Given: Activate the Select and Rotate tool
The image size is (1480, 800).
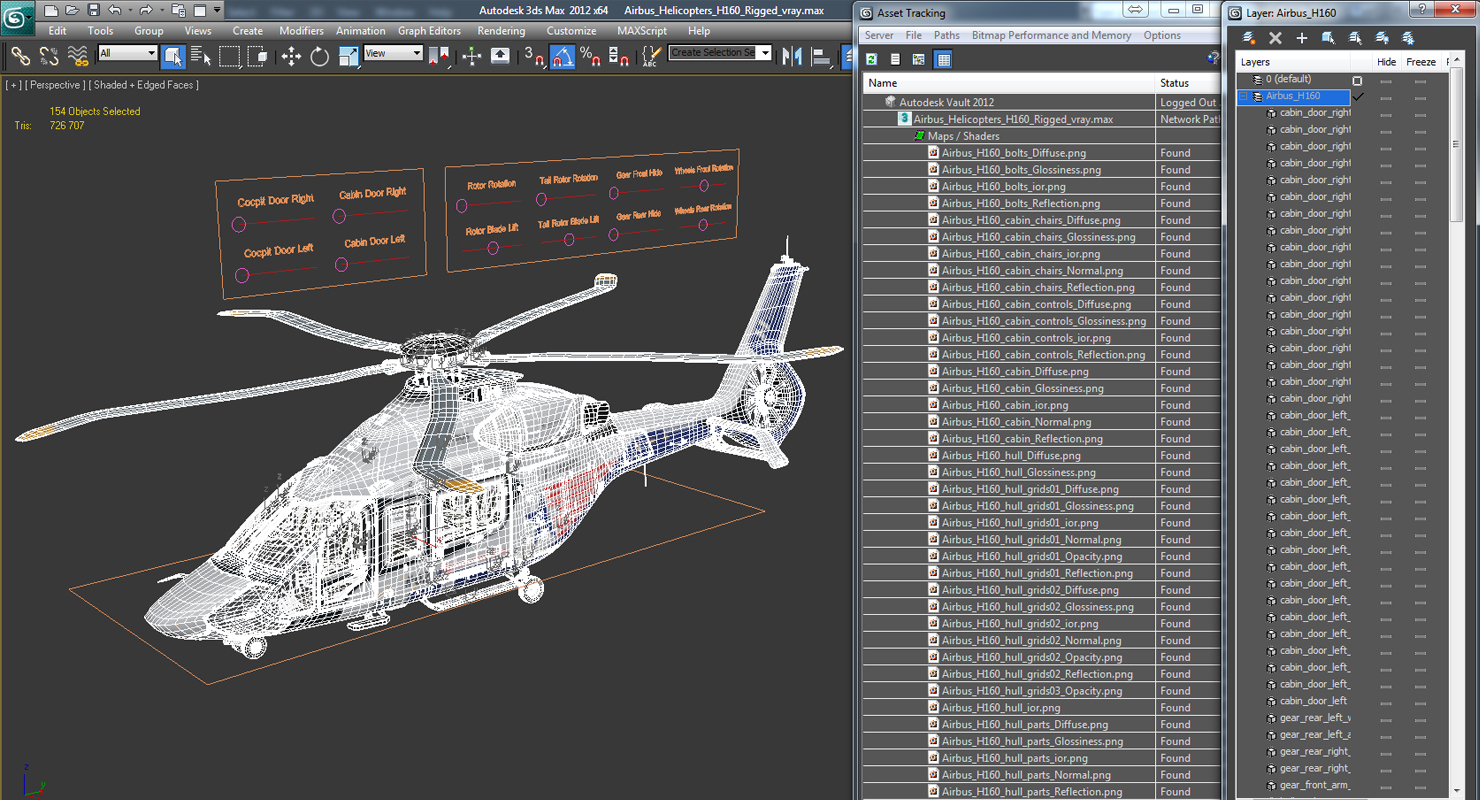Looking at the screenshot, I should [x=320, y=56].
